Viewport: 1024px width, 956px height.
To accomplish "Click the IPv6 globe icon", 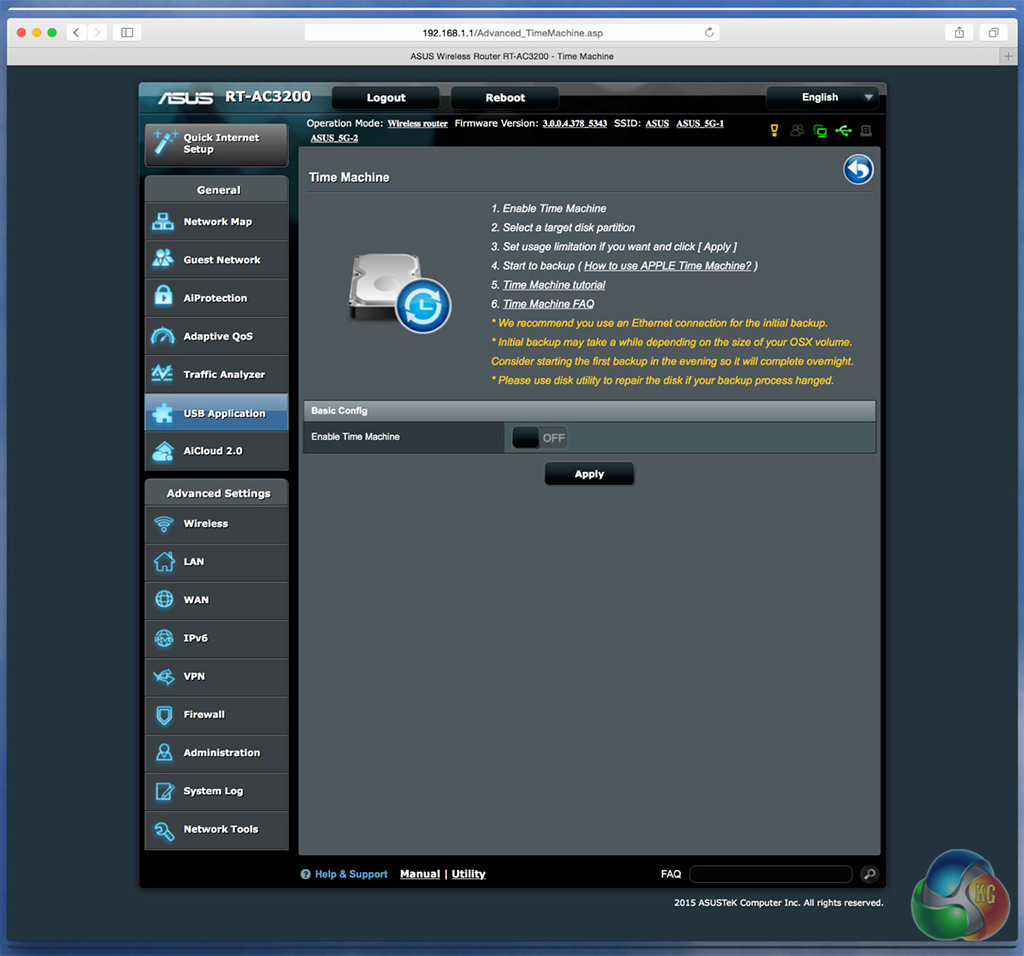I will point(164,638).
